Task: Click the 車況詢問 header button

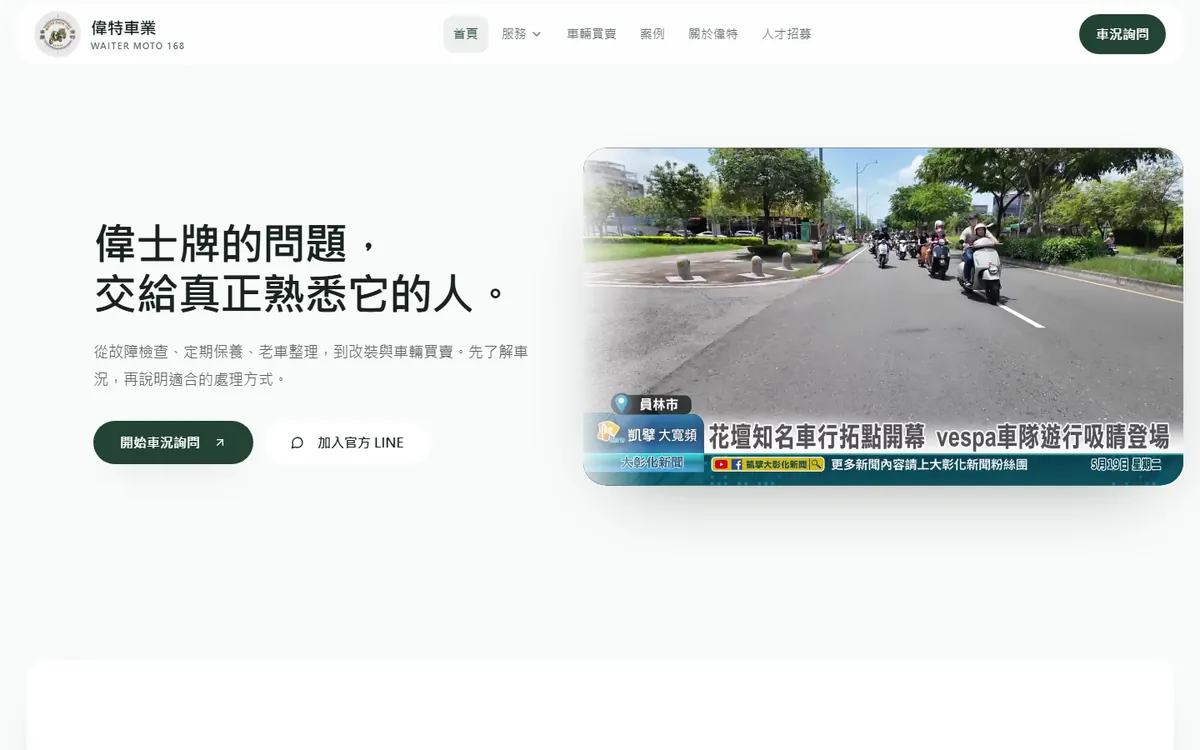Action: pos(1122,34)
